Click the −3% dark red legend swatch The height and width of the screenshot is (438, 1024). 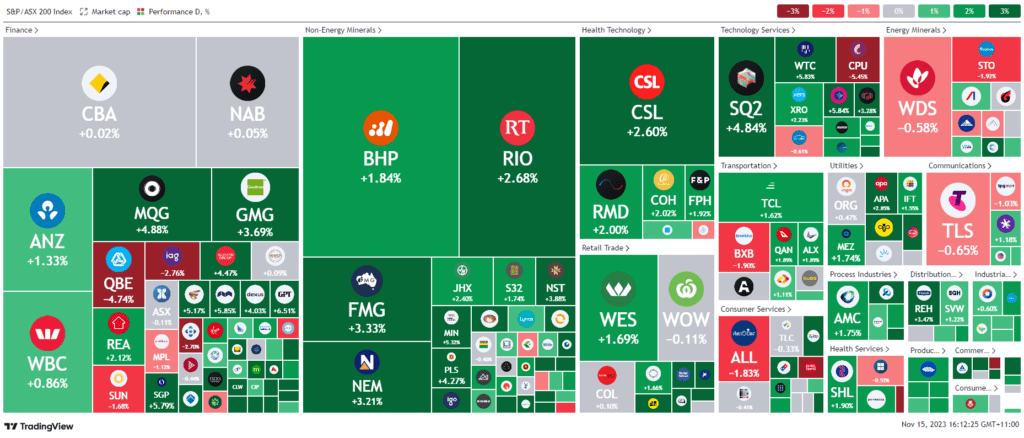(x=792, y=11)
